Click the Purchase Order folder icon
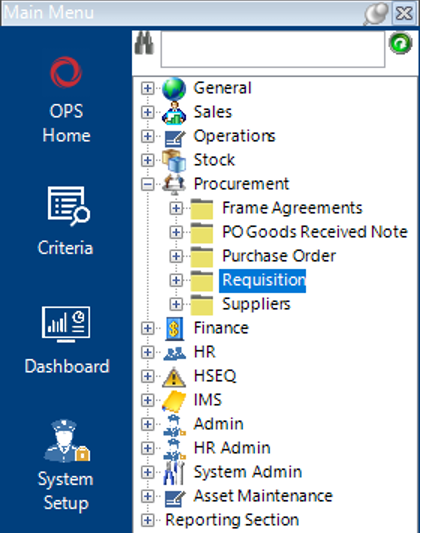Screen dimensions: 421x535 pos(202,256)
